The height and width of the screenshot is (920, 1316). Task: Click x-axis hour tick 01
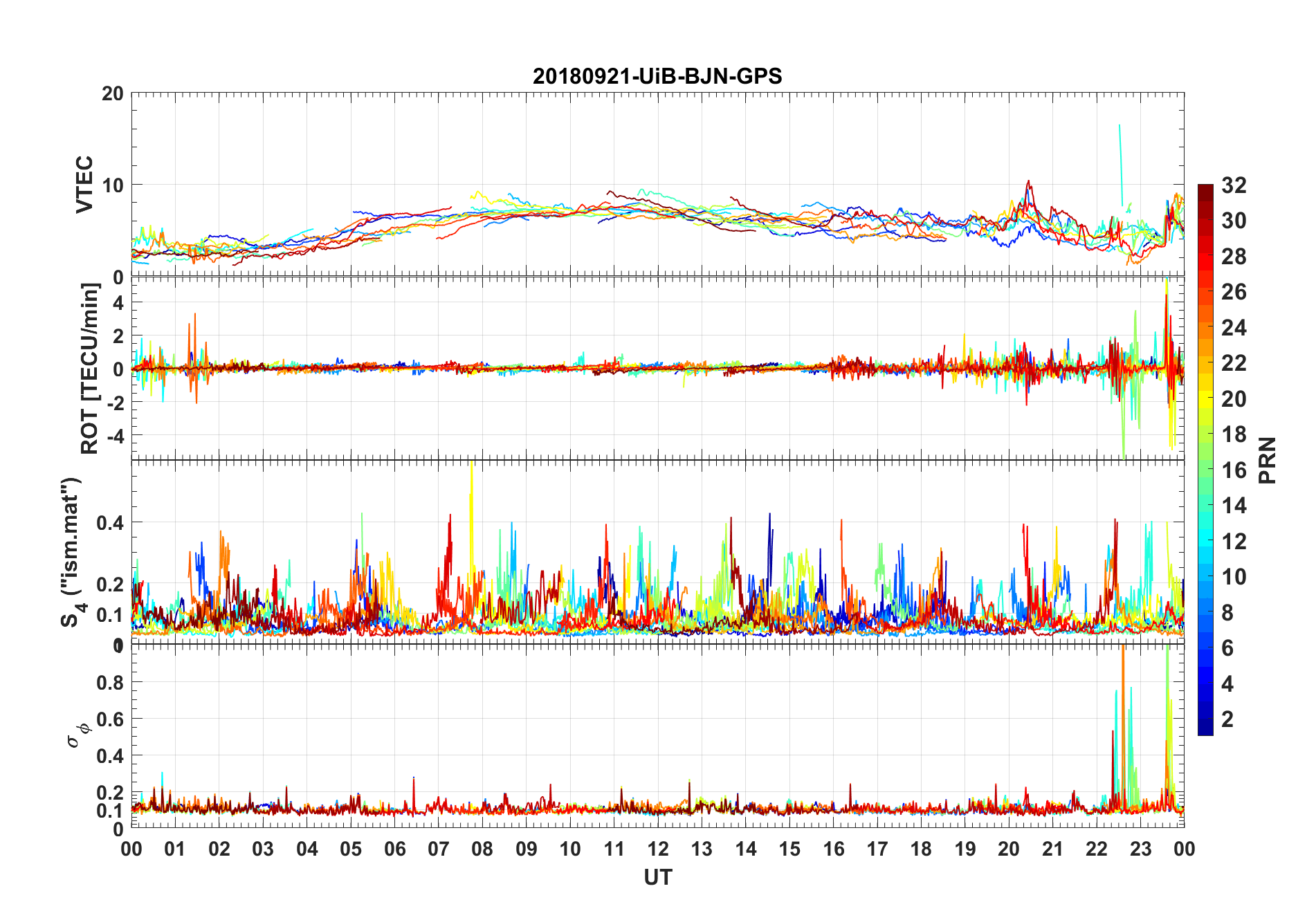click(x=175, y=849)
